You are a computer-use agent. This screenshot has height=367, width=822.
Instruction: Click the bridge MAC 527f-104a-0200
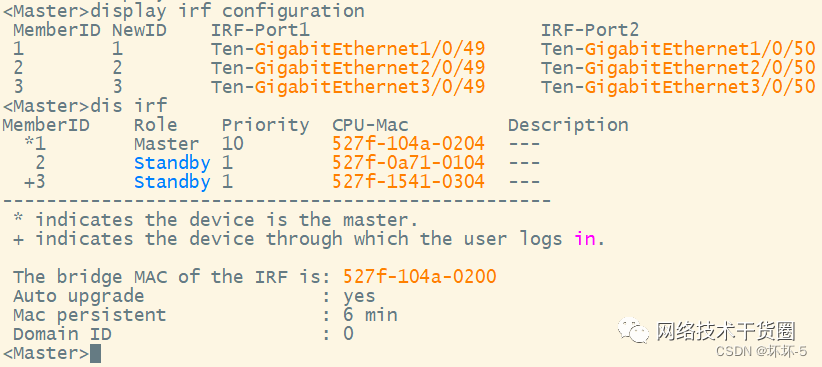(420, 276)
